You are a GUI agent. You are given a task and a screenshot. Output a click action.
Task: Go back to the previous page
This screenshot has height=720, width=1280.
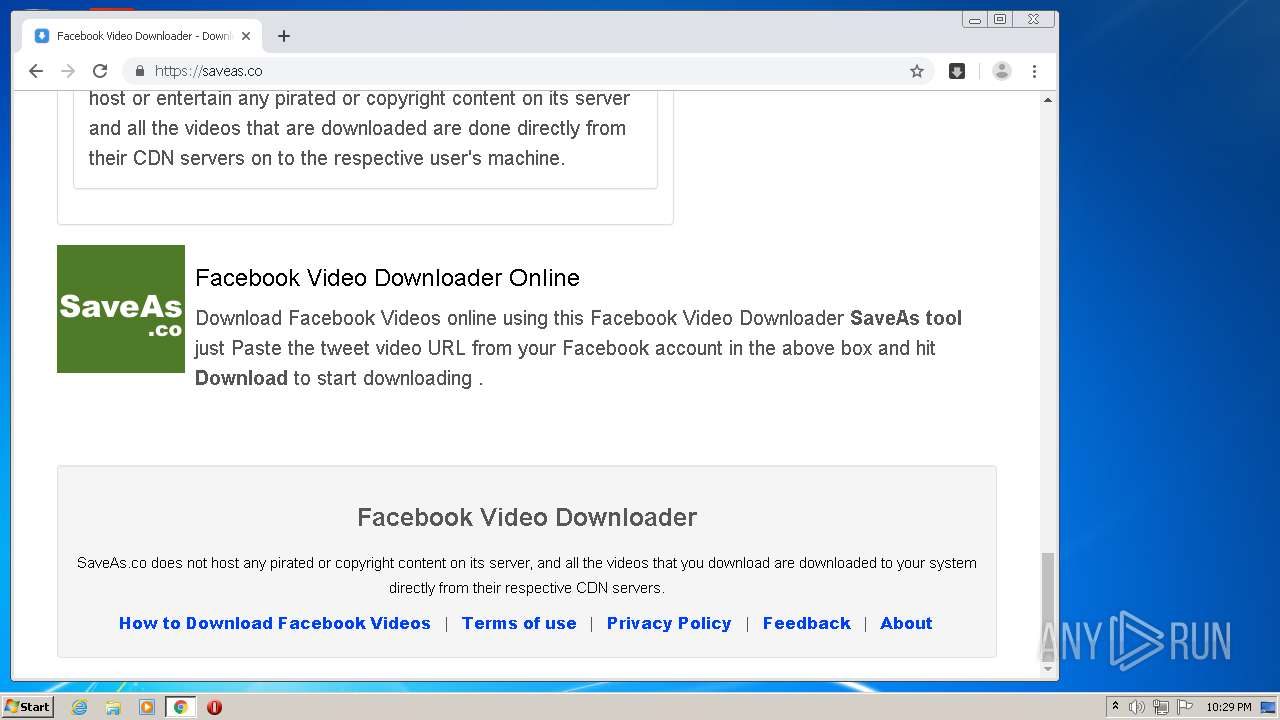click(36, 71)
